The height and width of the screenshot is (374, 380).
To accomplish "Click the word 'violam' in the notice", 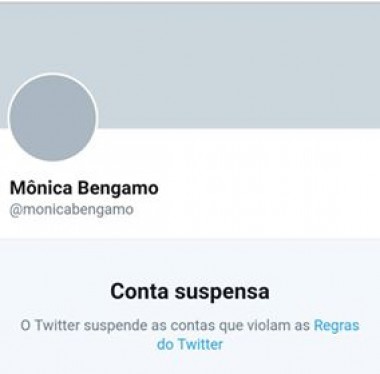I will point(268,325).
